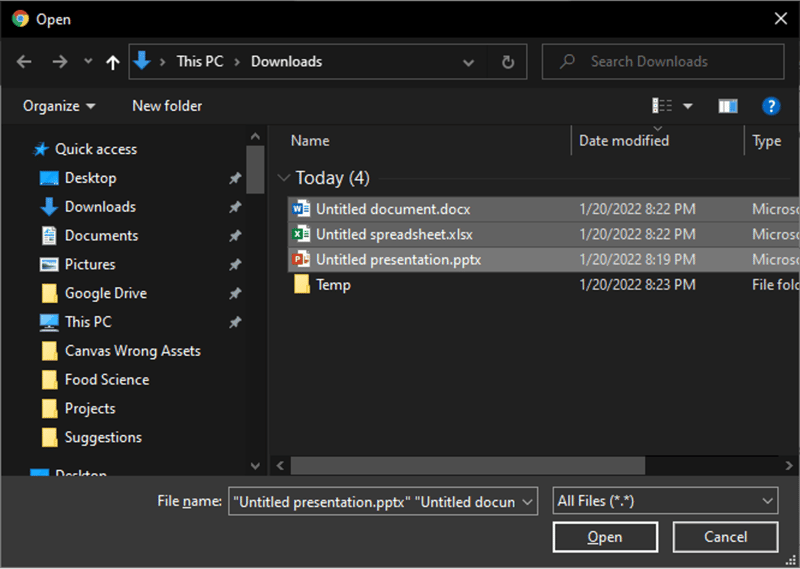Click the Excel icon of Untitled spreadsheet.xlsx
The width and height of the screenshot is (800, 569).
pos(301,234)
